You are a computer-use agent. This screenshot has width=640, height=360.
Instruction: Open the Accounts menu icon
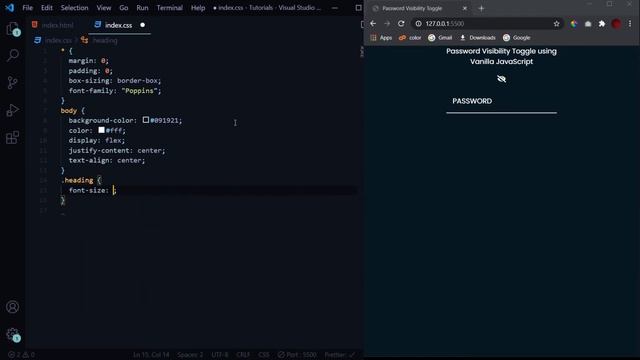(x=13, y=307)
